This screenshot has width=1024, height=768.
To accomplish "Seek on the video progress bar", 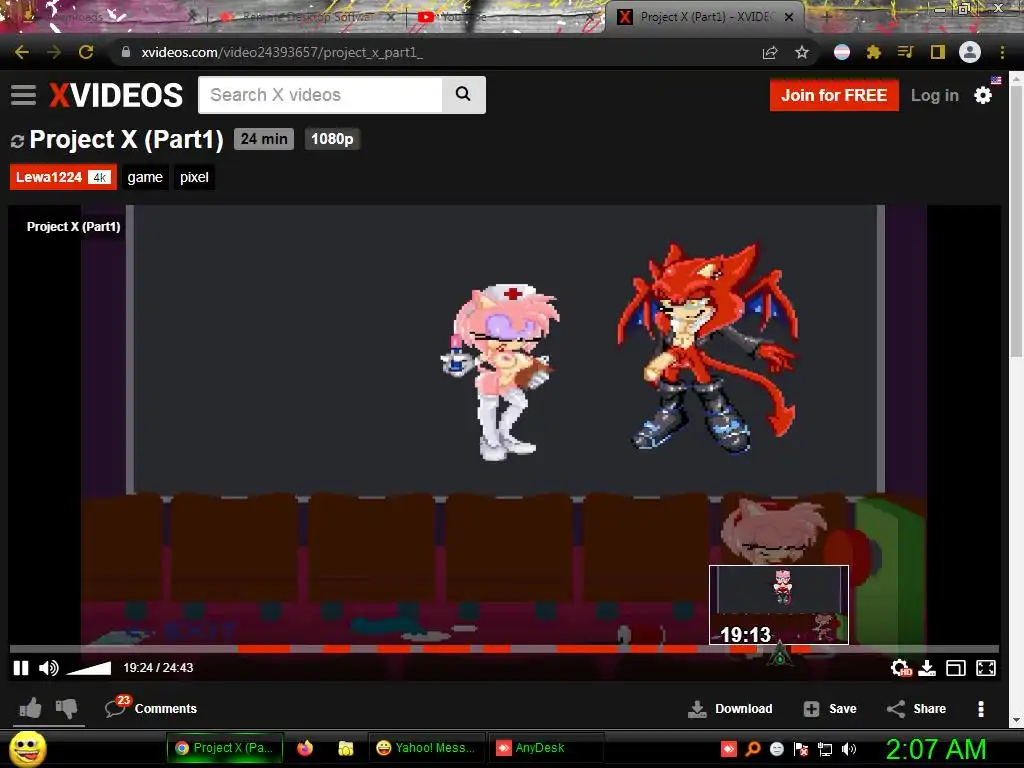I will tap(504, 648).
